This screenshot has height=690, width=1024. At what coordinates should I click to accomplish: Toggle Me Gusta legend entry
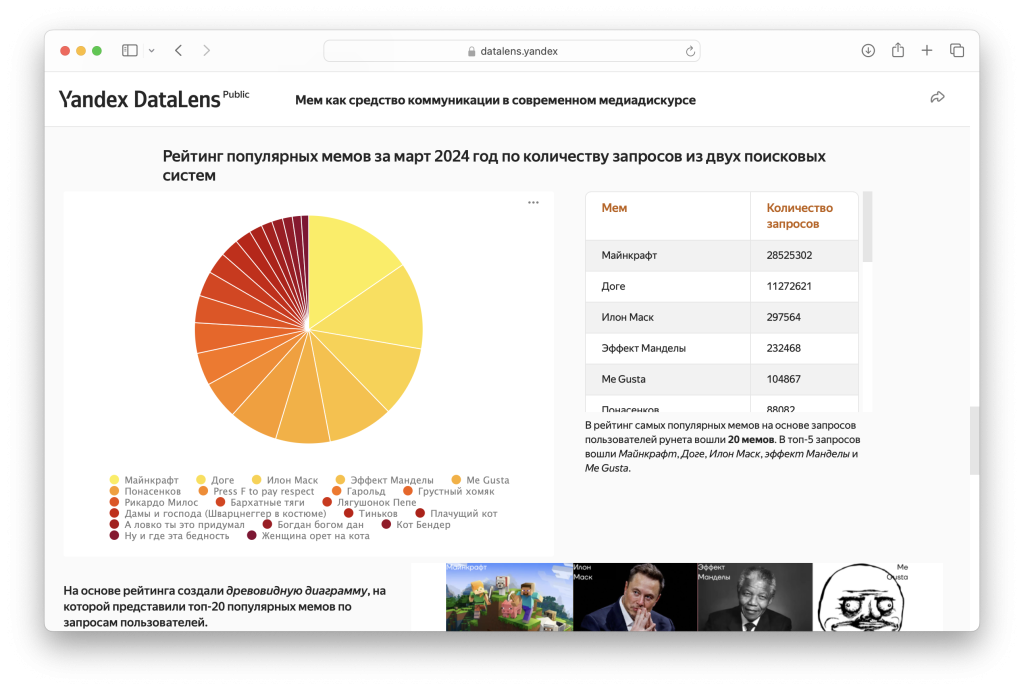(481, 480)
